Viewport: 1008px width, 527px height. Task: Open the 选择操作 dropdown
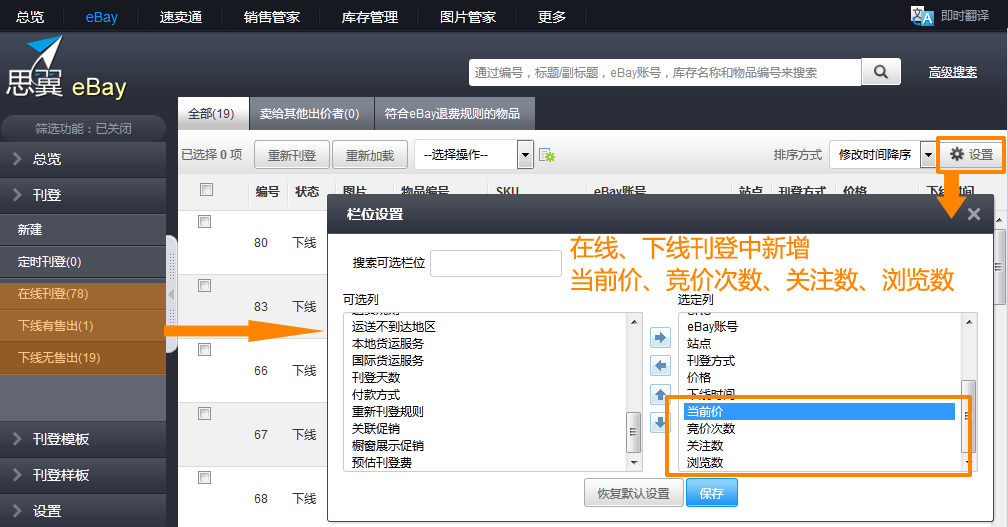pyautogui.click(x=474, y=154)
